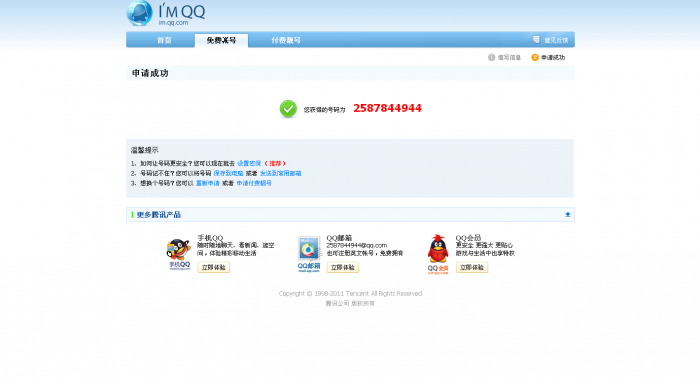Click the feedback note icon in navbar

click(x=536, y=40)
